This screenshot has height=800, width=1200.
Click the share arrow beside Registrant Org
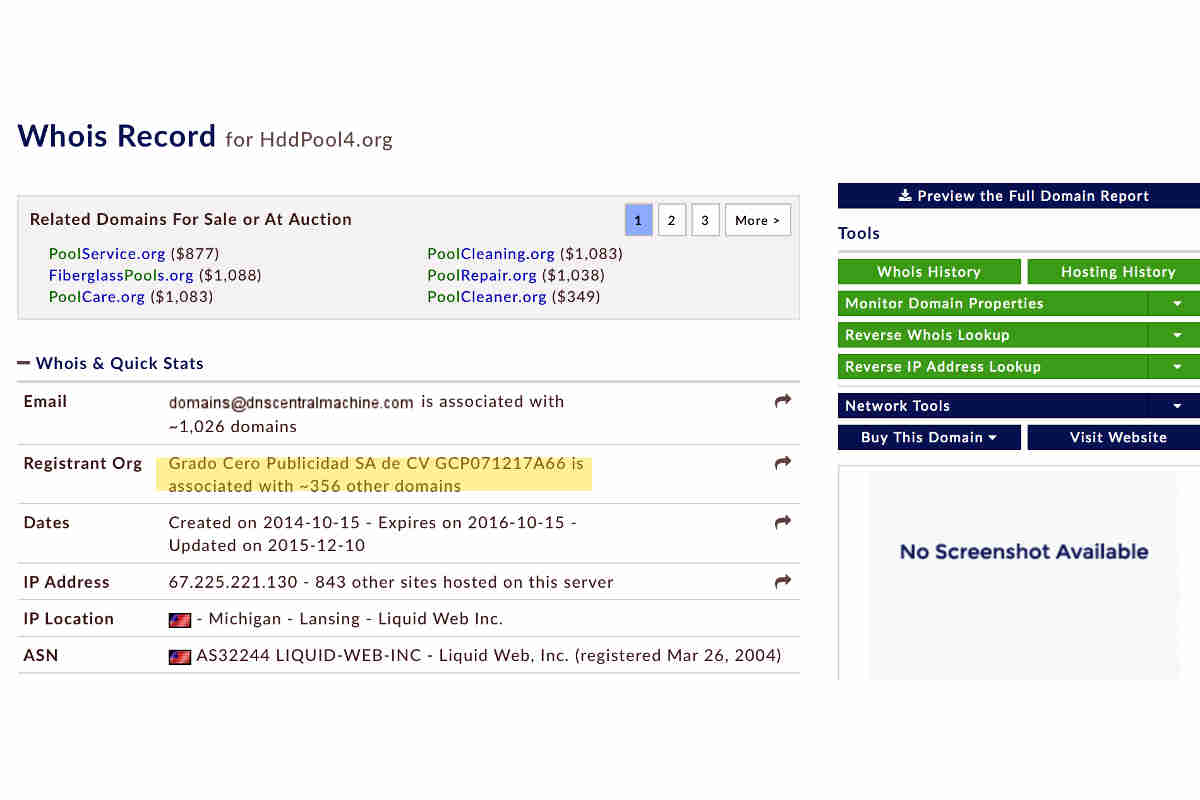pyautogui.click(x=783, y=463)
